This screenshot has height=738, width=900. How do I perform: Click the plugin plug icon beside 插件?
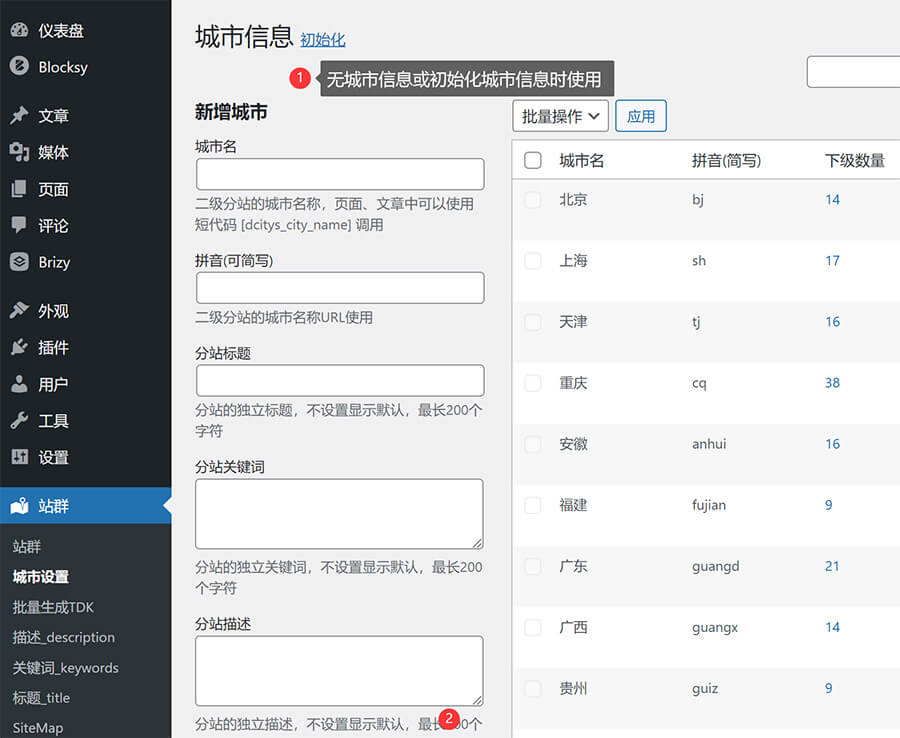[19, 347]
